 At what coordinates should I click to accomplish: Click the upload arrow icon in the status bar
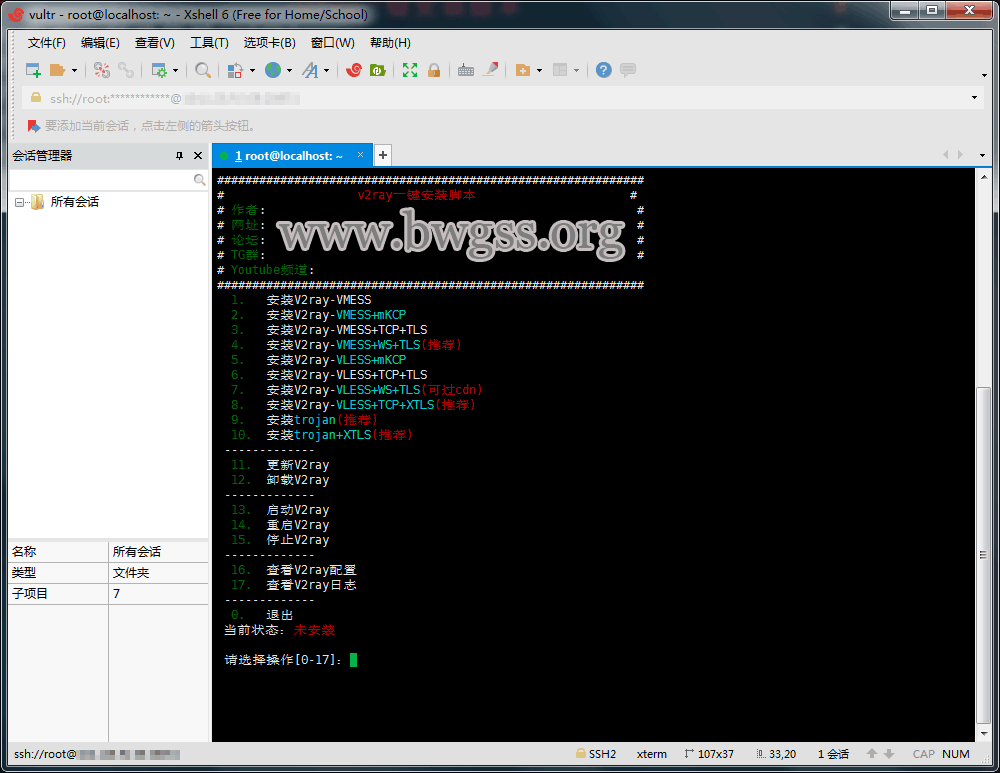tap(872, 754)
